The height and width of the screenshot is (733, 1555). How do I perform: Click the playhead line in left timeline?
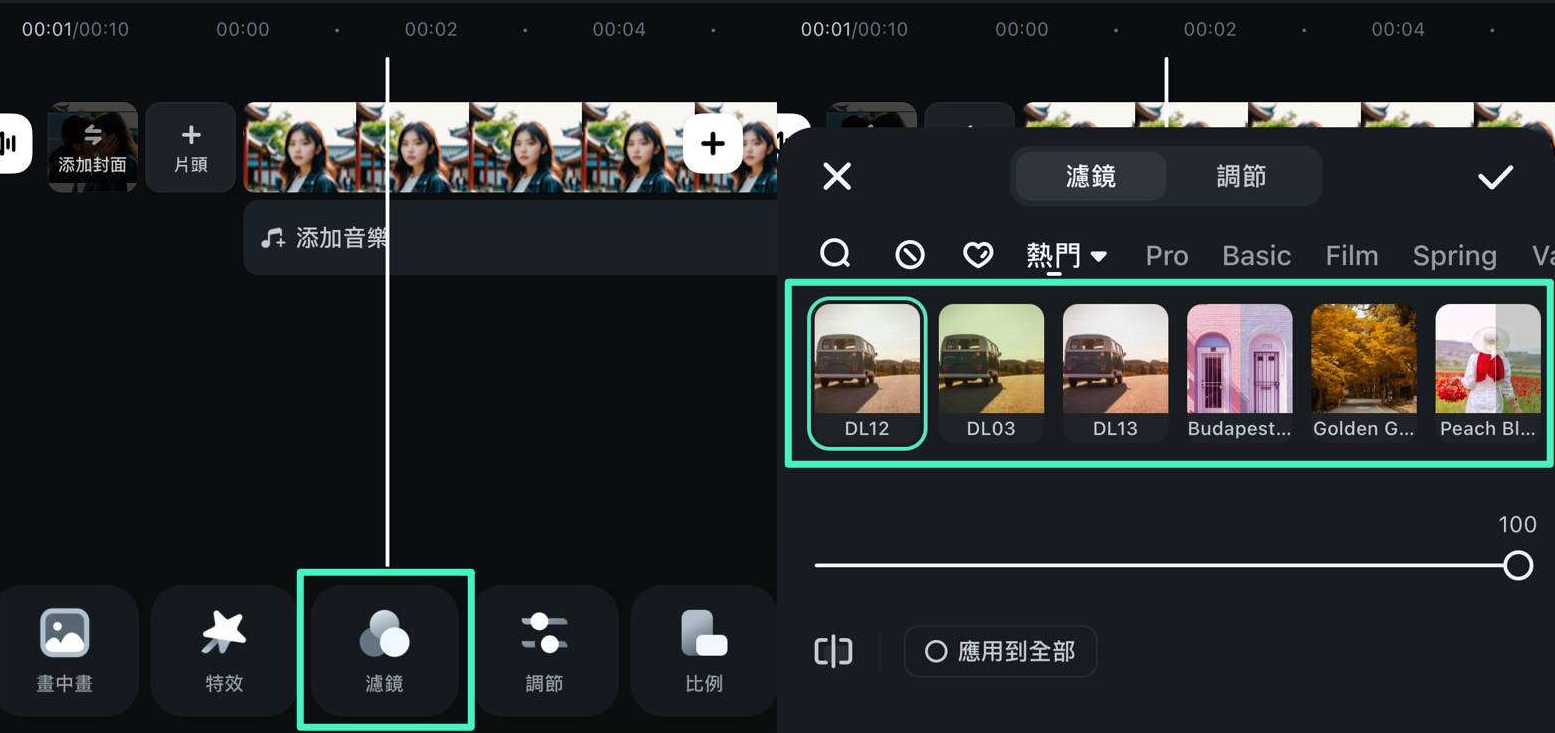(x=387, y=310)
